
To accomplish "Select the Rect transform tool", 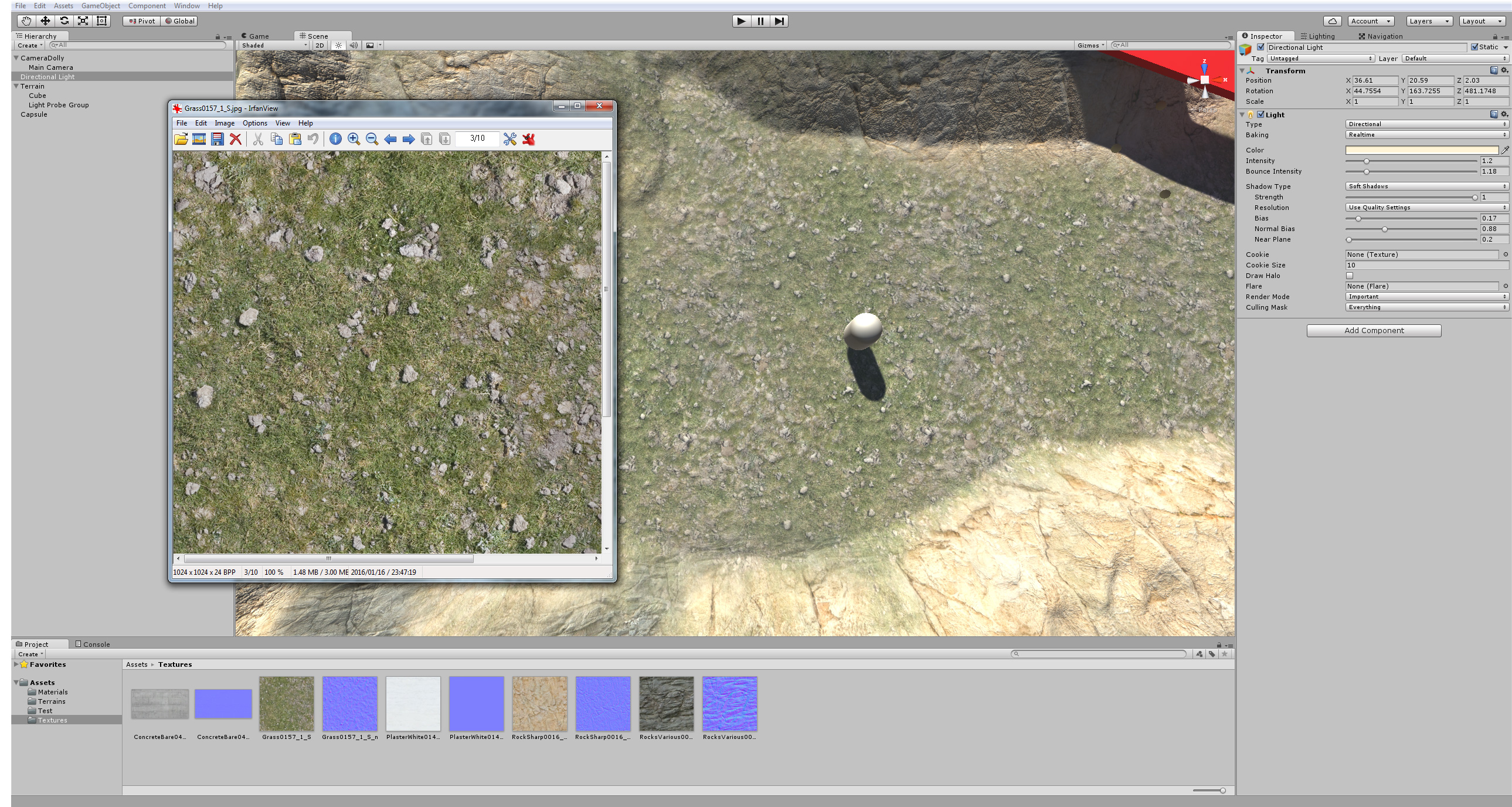I will tap(101, 21).
